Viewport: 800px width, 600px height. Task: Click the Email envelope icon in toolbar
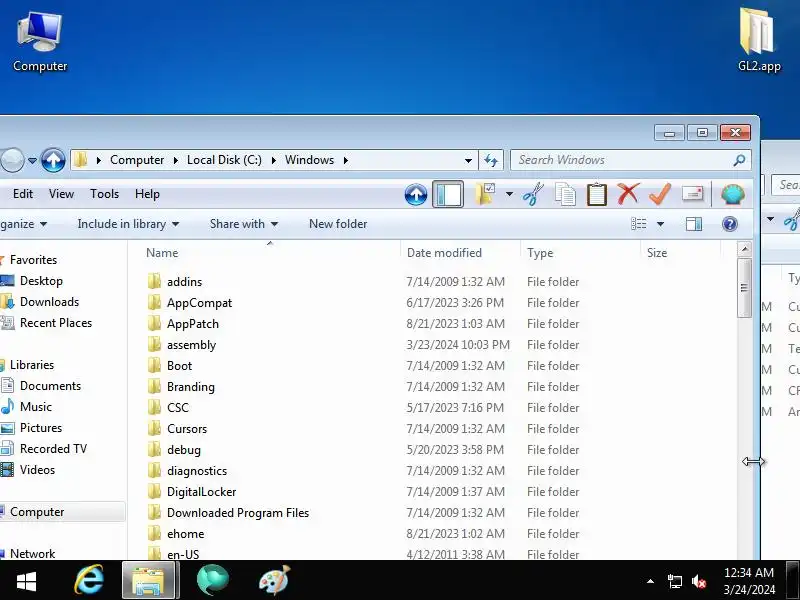[x=692, y=194]
